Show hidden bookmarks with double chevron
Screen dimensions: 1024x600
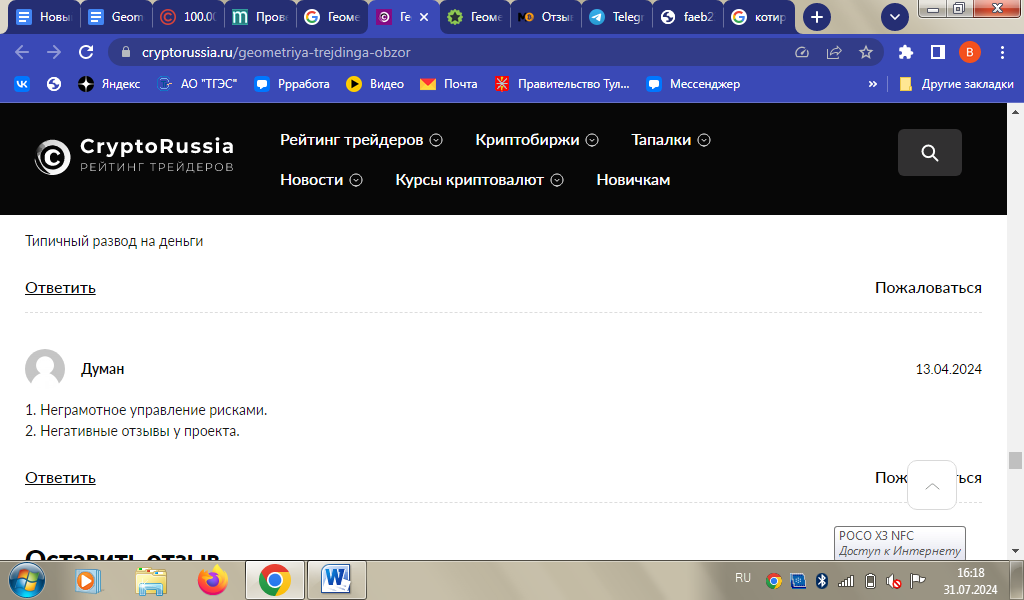872,84
